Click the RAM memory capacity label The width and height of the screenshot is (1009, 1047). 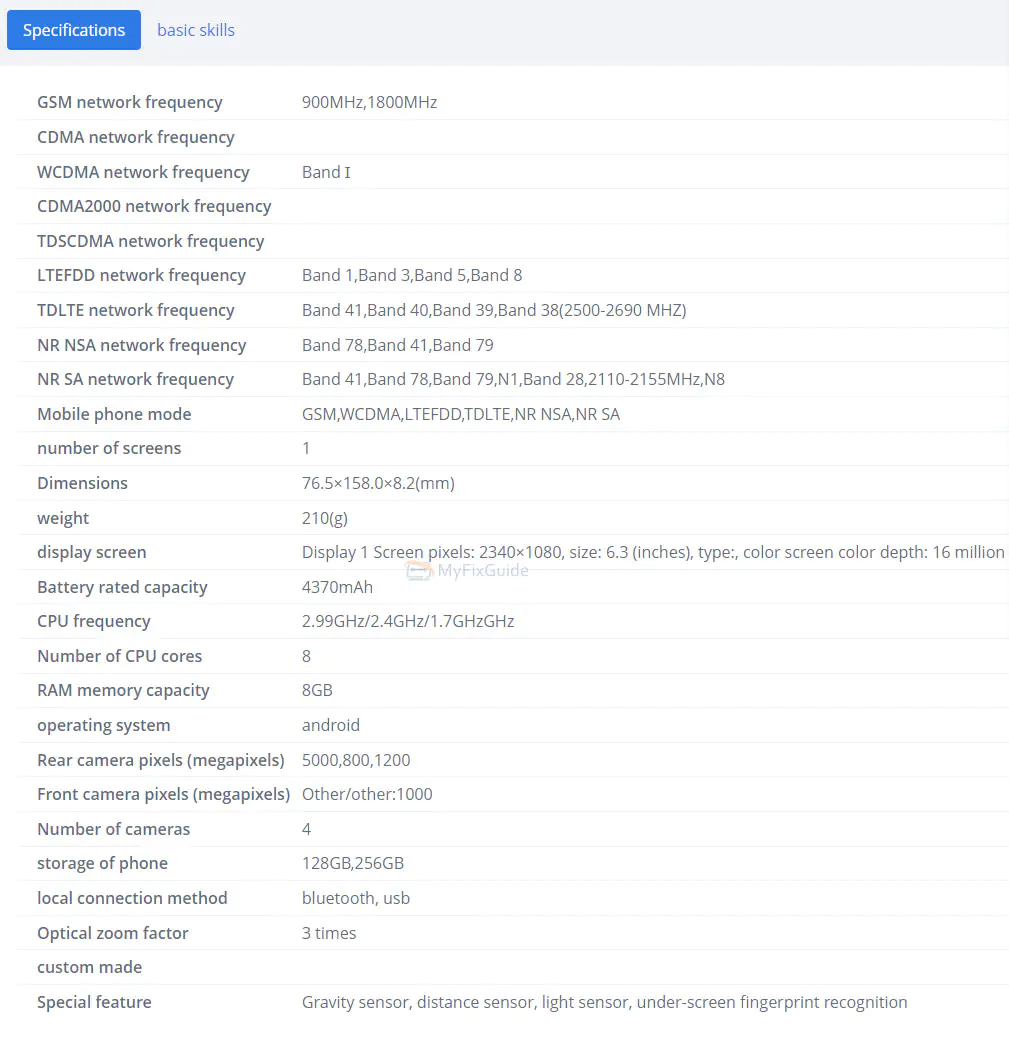coord(123,690)
